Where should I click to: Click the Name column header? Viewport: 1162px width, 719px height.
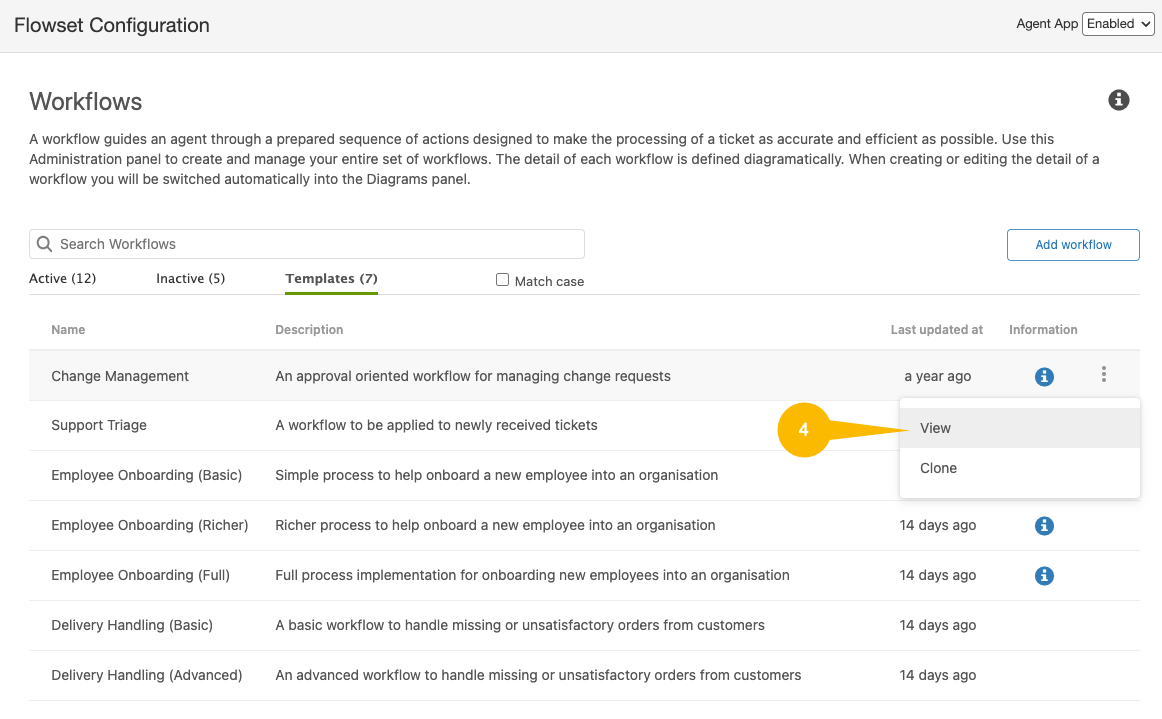pyautogui.click(x=68, y=330)
